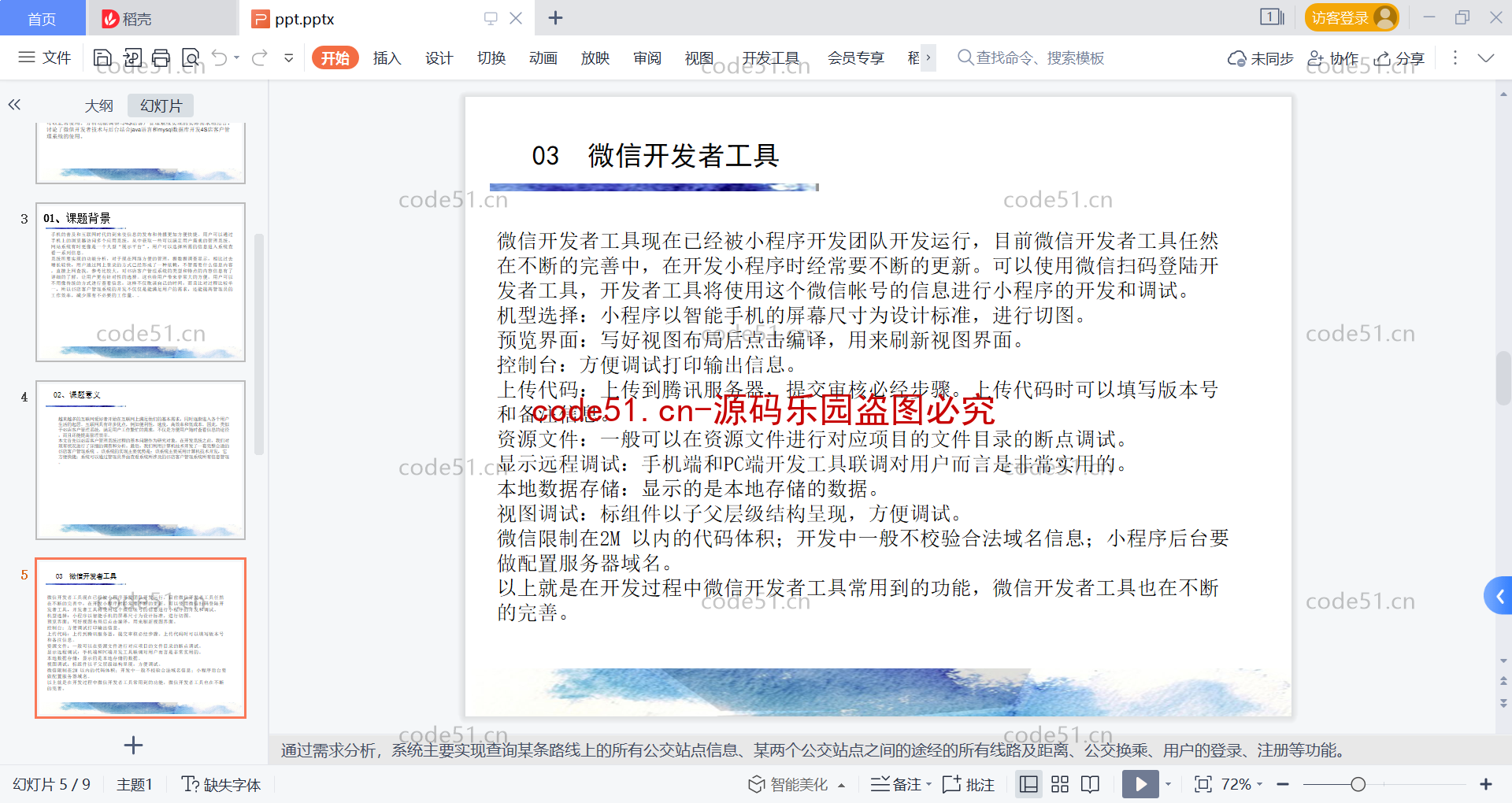
Task: Click the presentation display icon on ppt.pptx tab
Action: click(491, 18)
